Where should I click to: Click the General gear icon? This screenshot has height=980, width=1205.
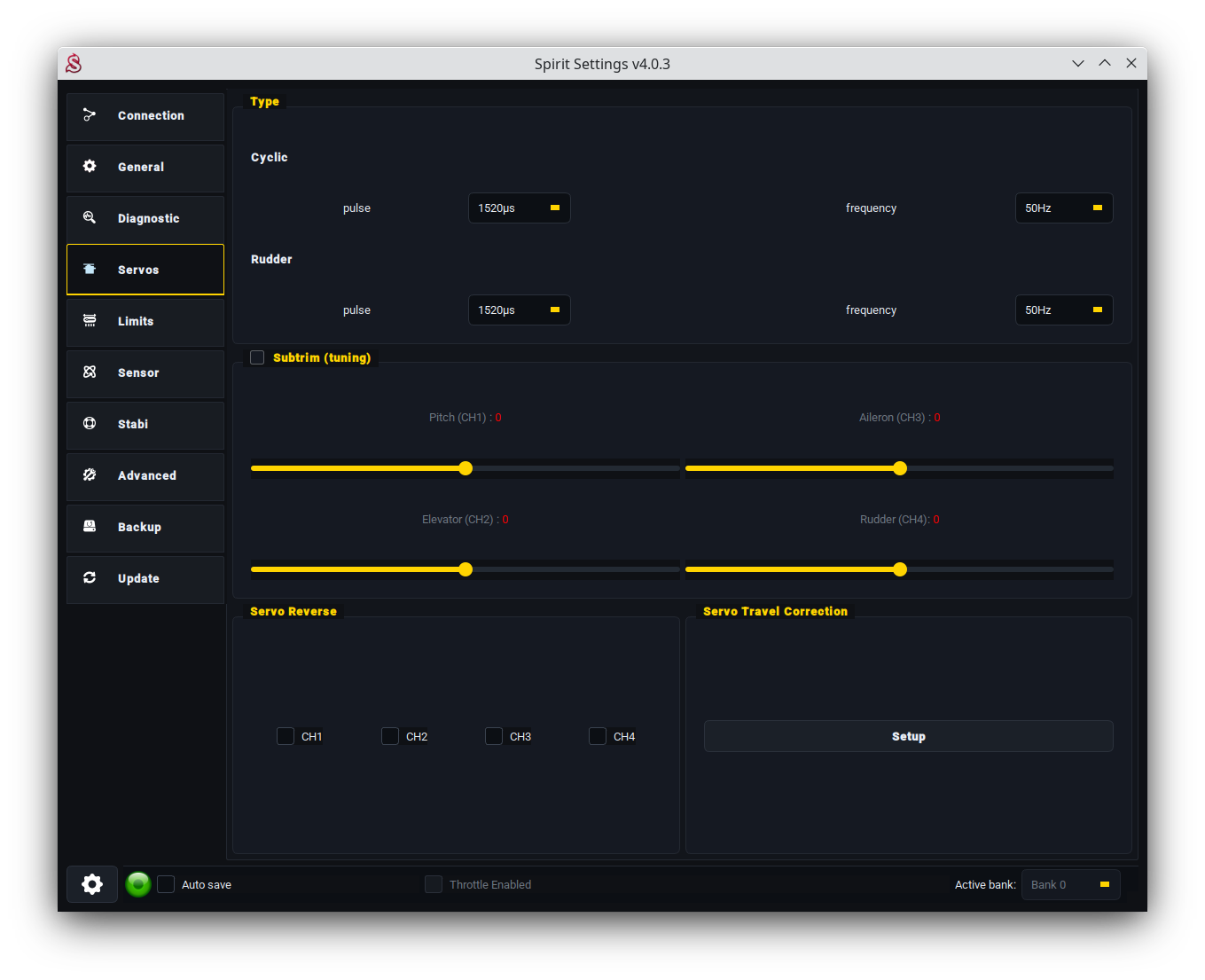coord(90,167)
